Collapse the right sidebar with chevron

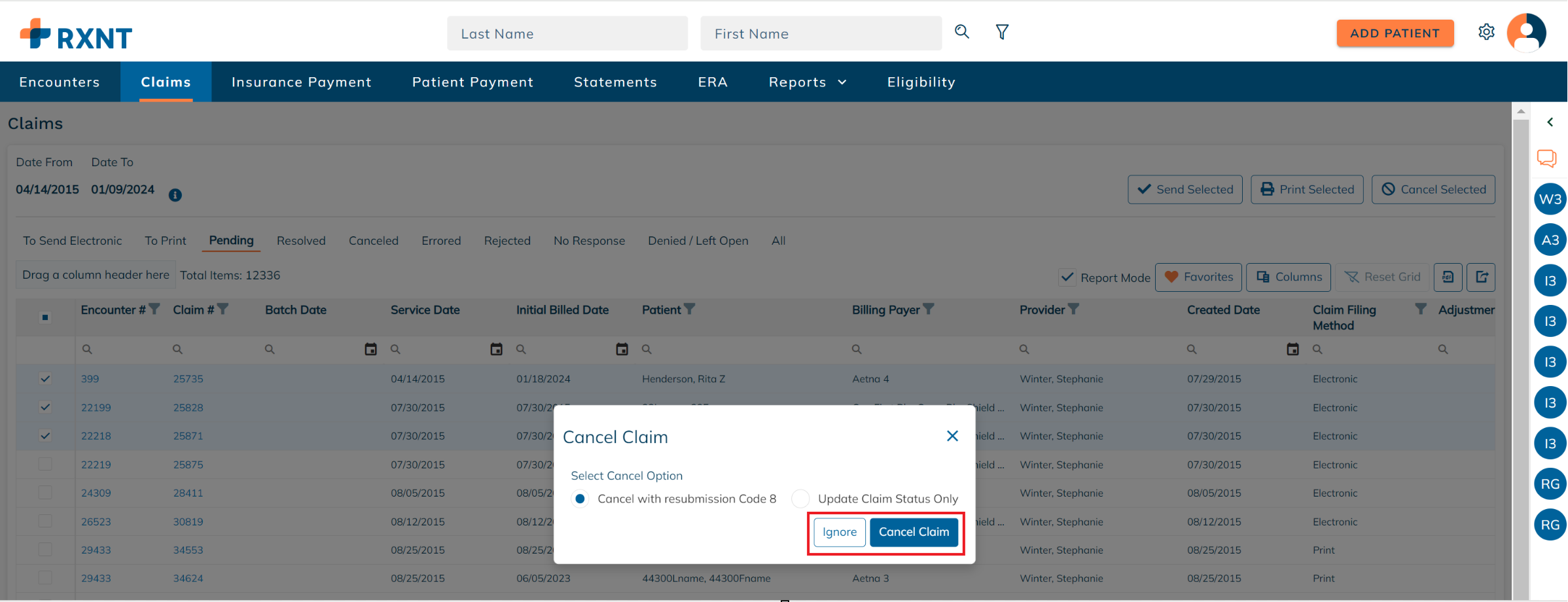point(1550,122)
